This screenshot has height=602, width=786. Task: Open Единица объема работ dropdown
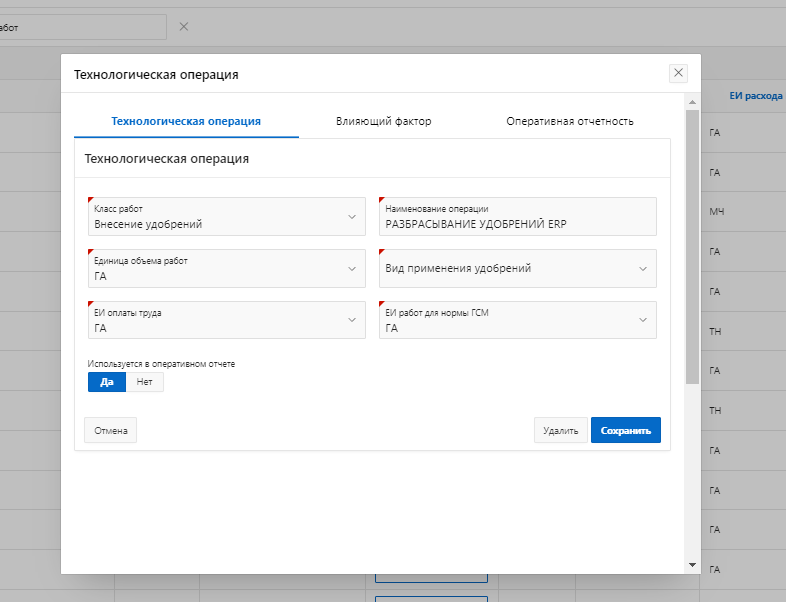(x=351, y=268)
